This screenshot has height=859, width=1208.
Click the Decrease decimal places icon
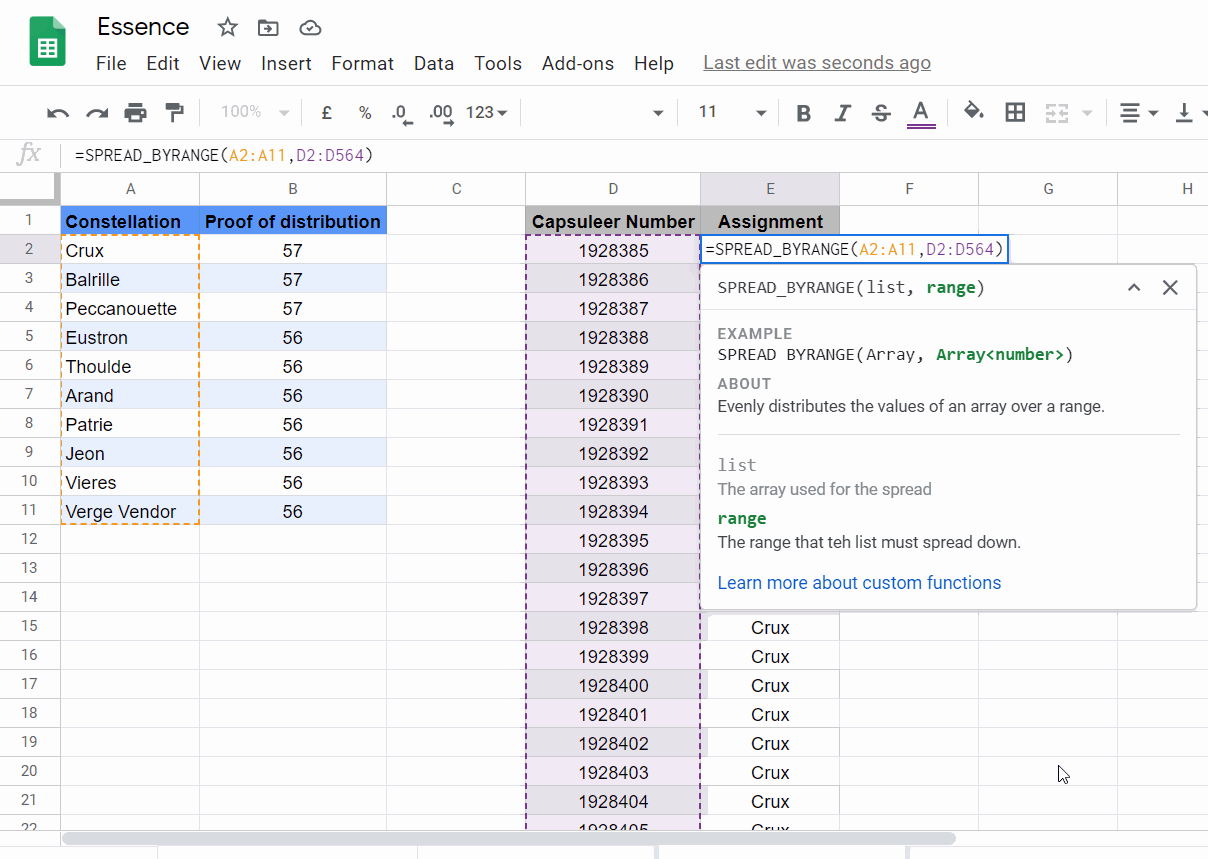402,112
